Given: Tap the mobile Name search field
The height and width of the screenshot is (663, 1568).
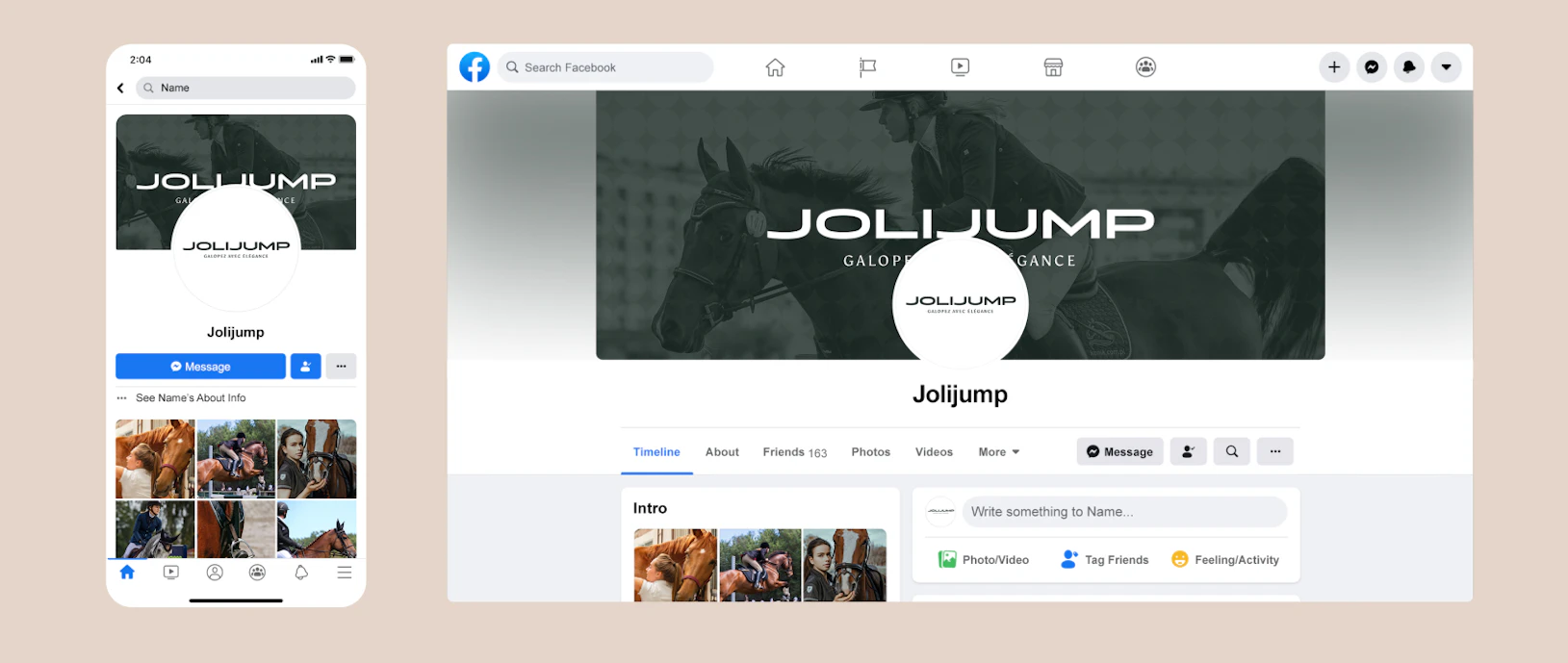Looking at the screenshot, I should (x=245, y=88).
